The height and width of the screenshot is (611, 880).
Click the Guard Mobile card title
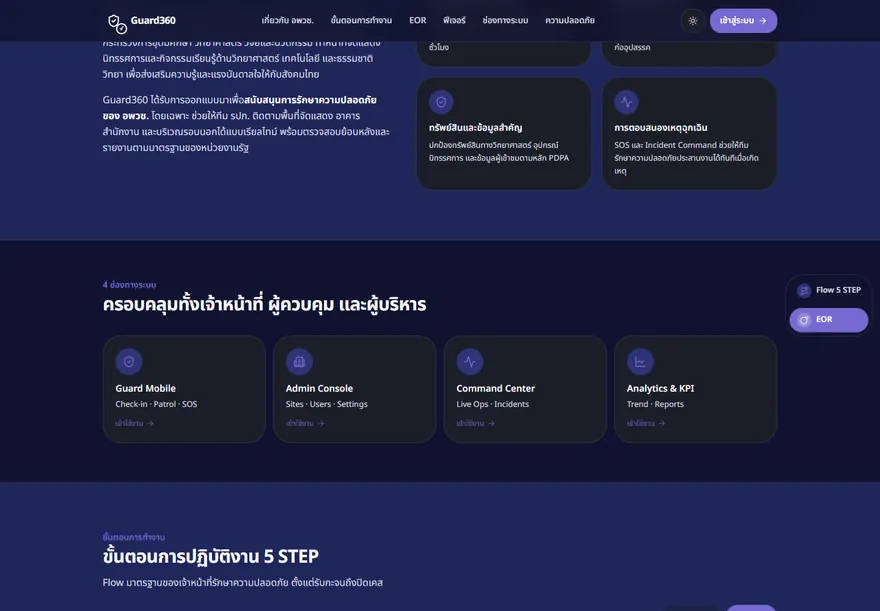[x=146, y=388]
